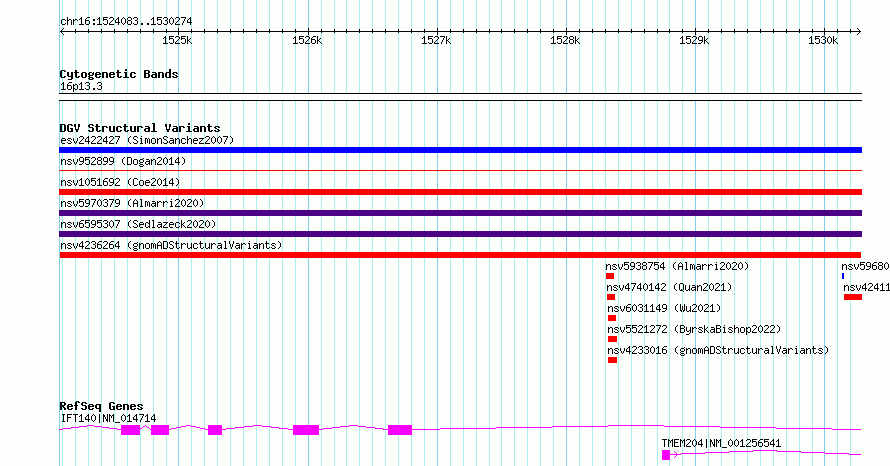Open the nsv1051692 (Coe2014) label
Viewport: 890px width, 466px height.
[120, 182]
